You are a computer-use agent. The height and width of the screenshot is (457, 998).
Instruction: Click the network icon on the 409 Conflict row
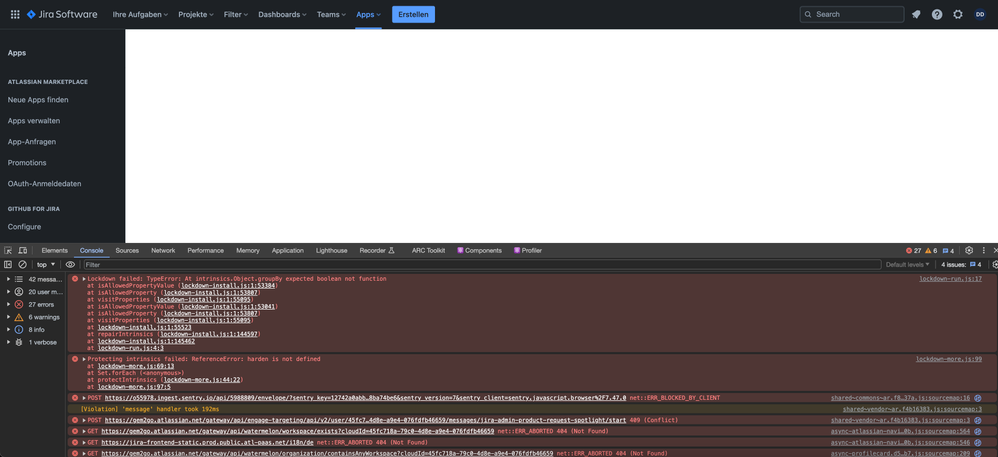coord(978,420)
